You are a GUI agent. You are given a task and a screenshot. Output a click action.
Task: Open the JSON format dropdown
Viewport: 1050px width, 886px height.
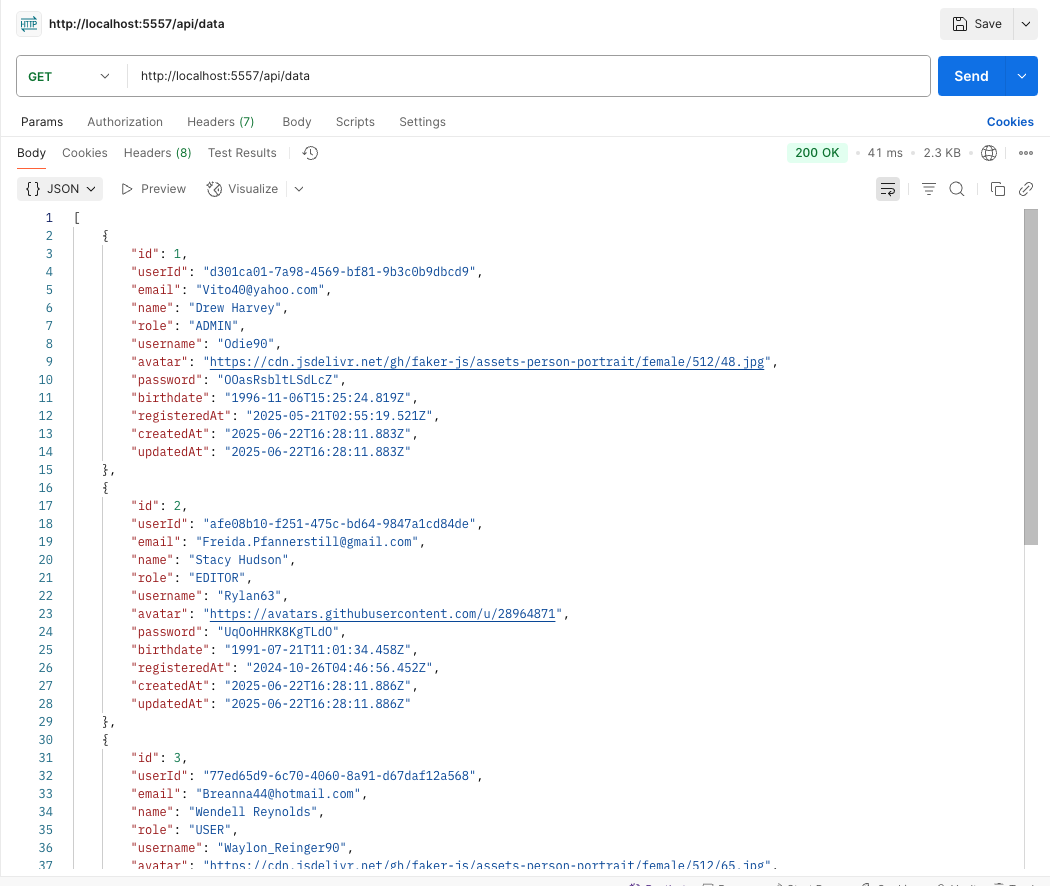60,189
